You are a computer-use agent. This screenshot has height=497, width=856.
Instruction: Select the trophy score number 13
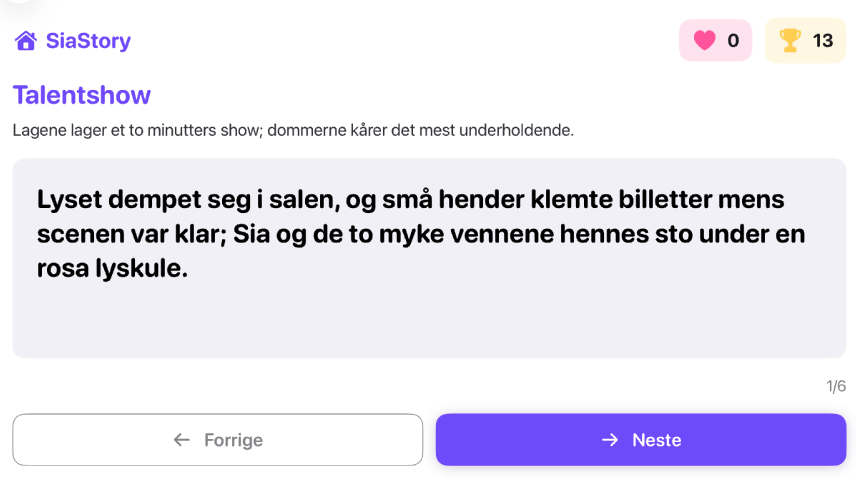823,41
